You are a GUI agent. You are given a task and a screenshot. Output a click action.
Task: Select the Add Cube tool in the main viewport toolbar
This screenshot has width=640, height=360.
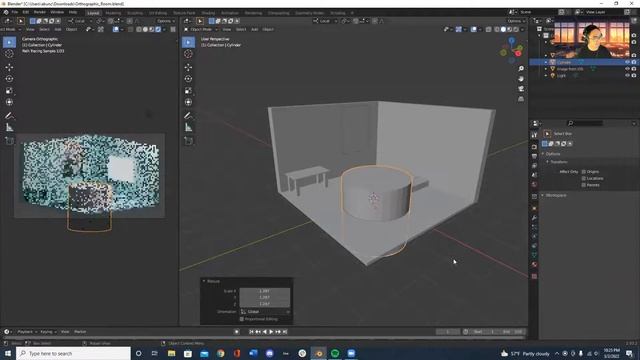188,141
